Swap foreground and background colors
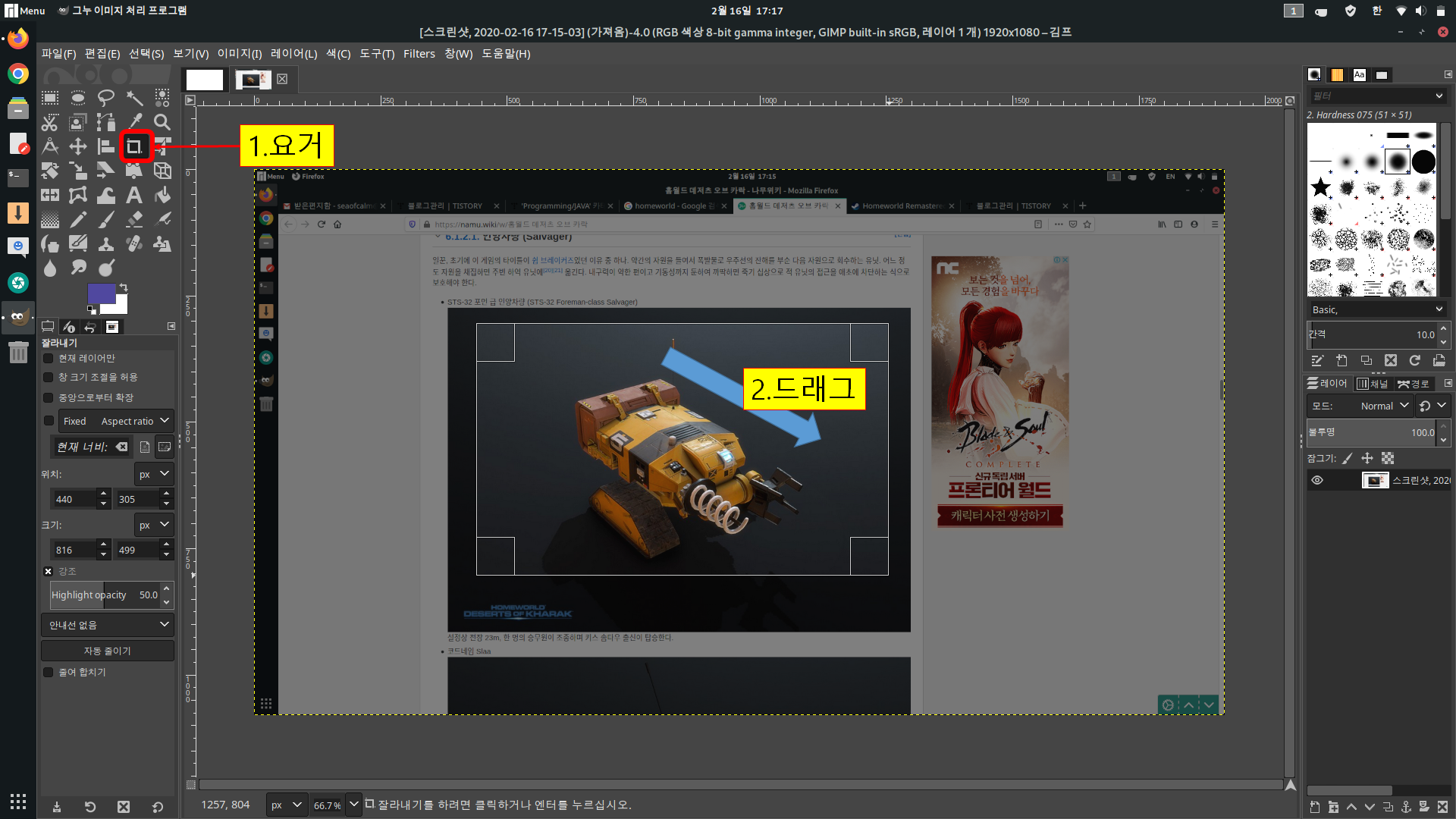1456x819 pixels. pyautogui.click(x=124, y=288)
